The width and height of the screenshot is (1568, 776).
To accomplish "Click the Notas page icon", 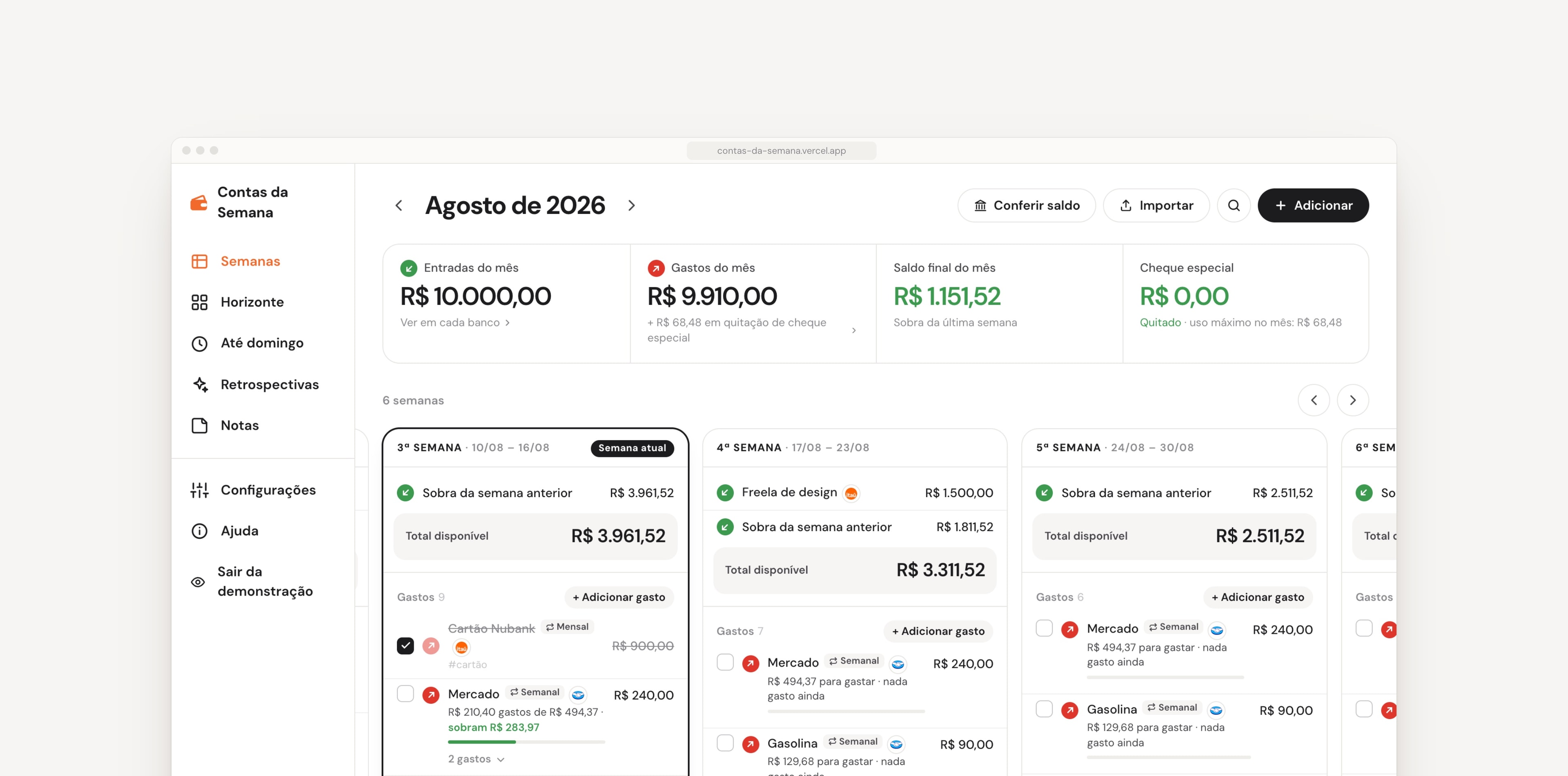I will pyautogui.click(x=200, y=425).
